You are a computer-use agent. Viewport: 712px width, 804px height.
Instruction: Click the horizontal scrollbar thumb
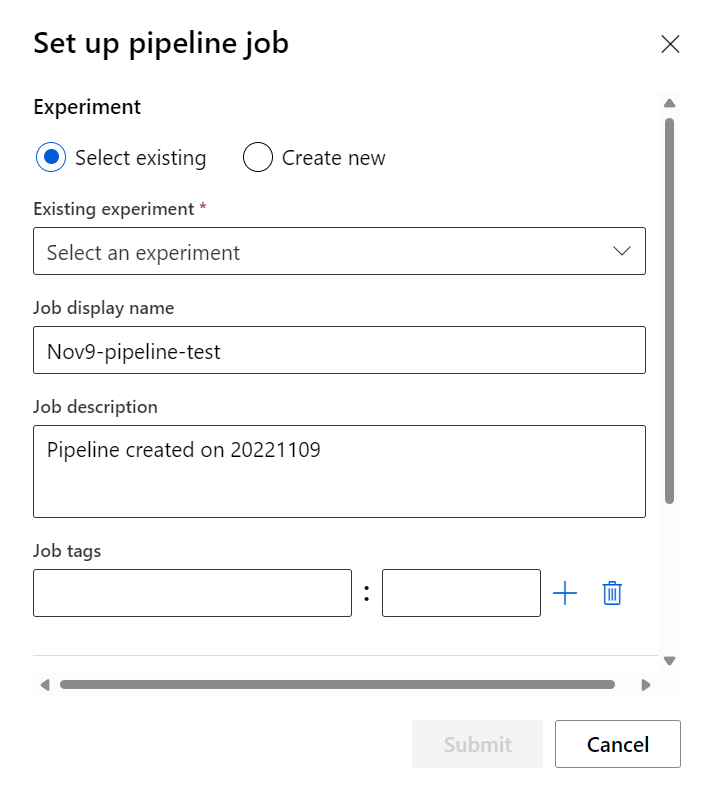click(337, 685)
